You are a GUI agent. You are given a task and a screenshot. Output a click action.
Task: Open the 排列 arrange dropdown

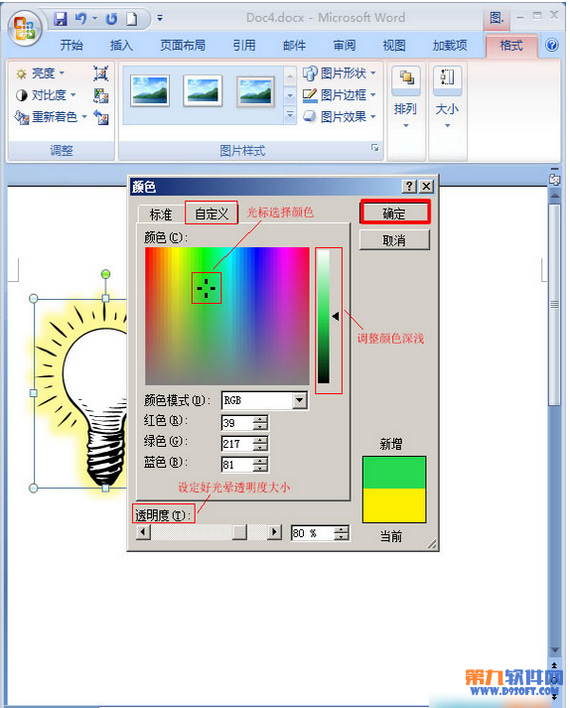tap(406, 97)
